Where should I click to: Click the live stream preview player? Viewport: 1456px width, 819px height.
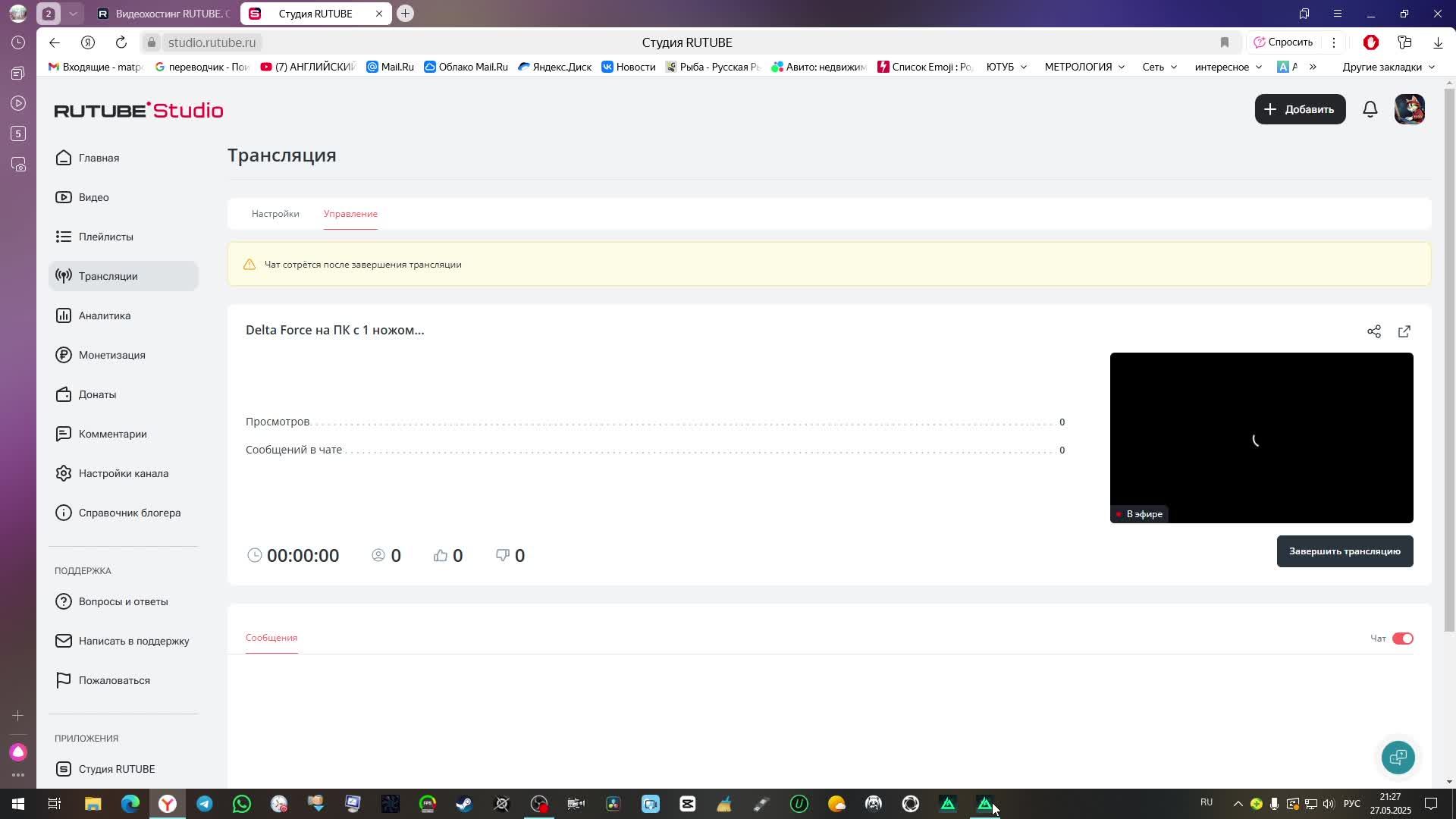(1261, 438)
